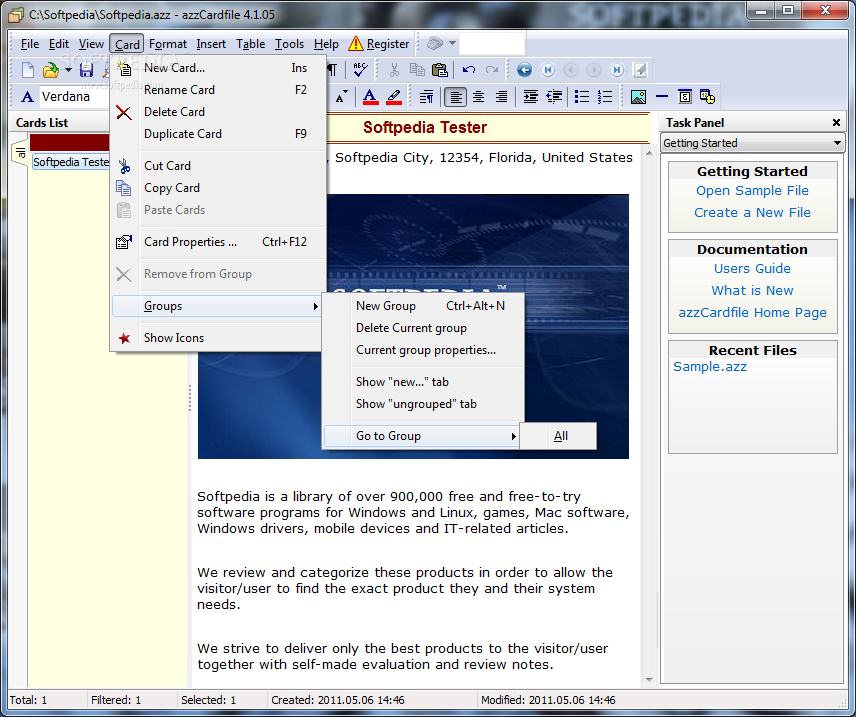The width and height of the screenshot is (856, 717).
Task: Click the increase indent icon
Action: [531, 97]
